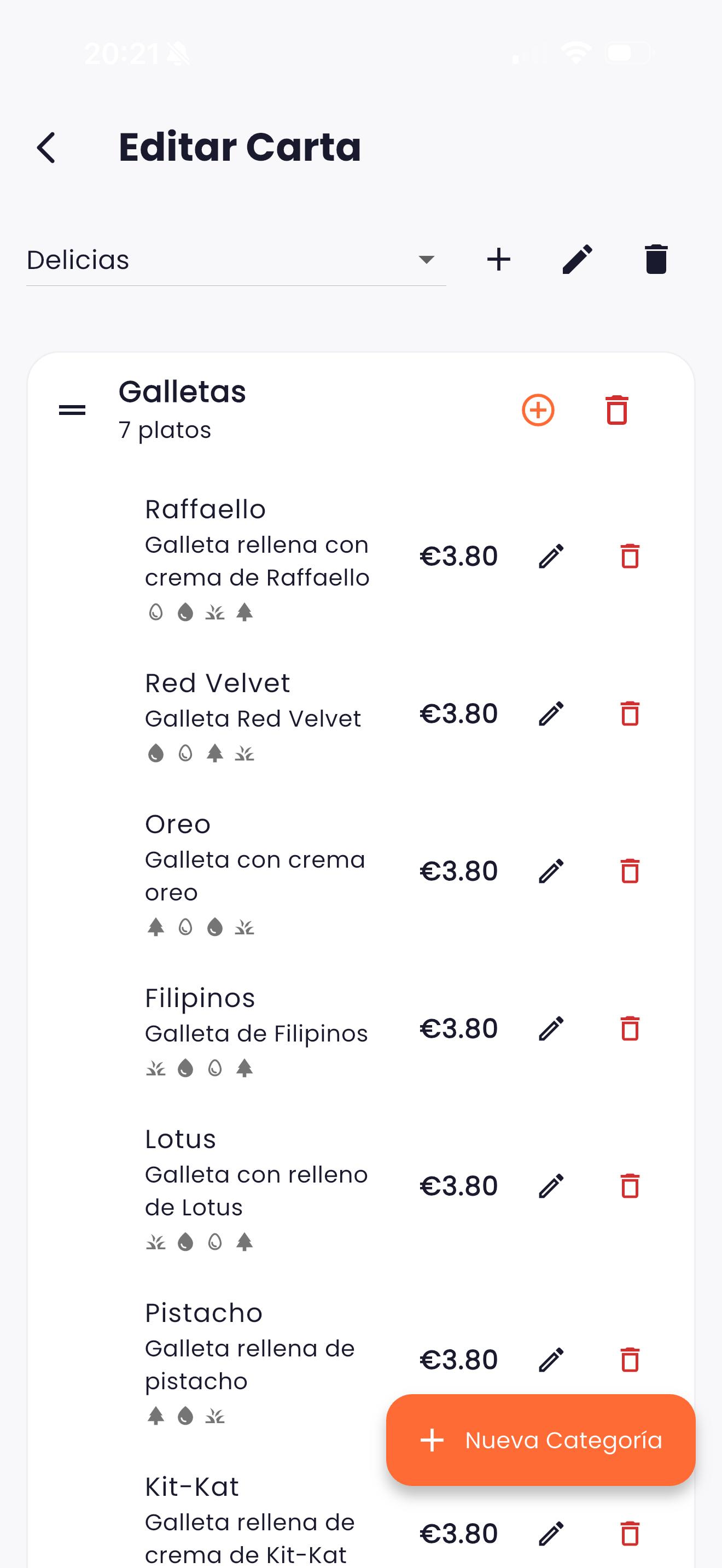The height and width of the screenshot is (1568, 722).
Task: Delete the Lotus dish
Action: pos(630,1186)
